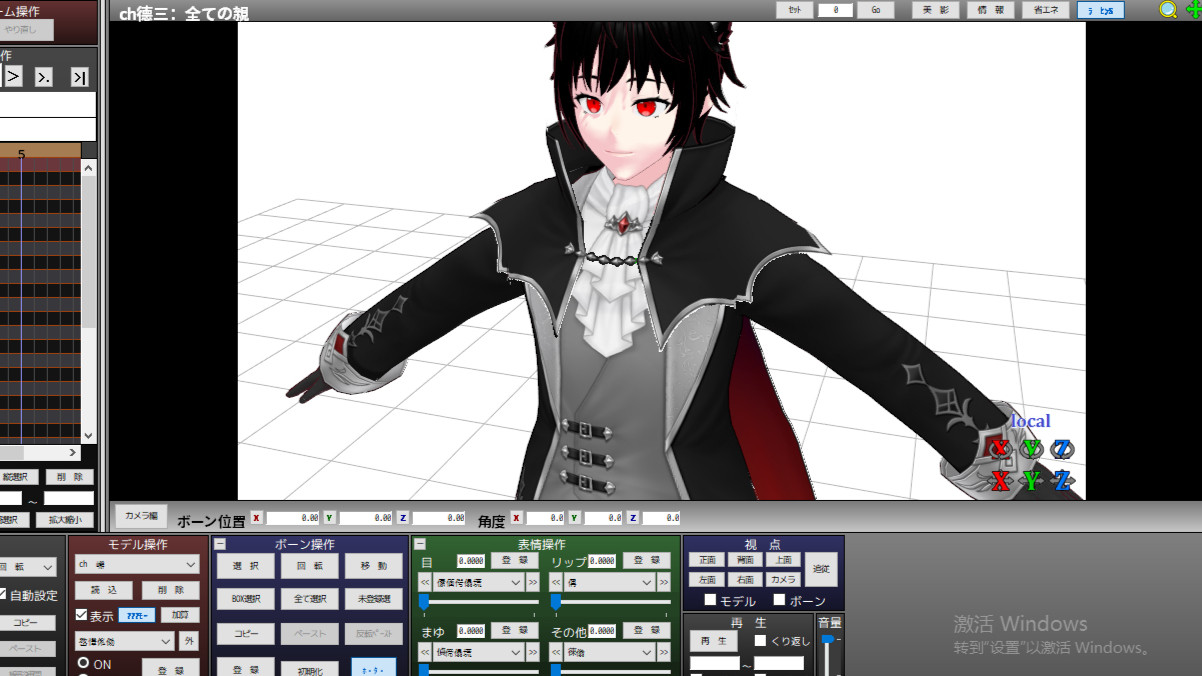
Task: Enable the くり返し loop checkbox
Action: [x=760, y=640]
